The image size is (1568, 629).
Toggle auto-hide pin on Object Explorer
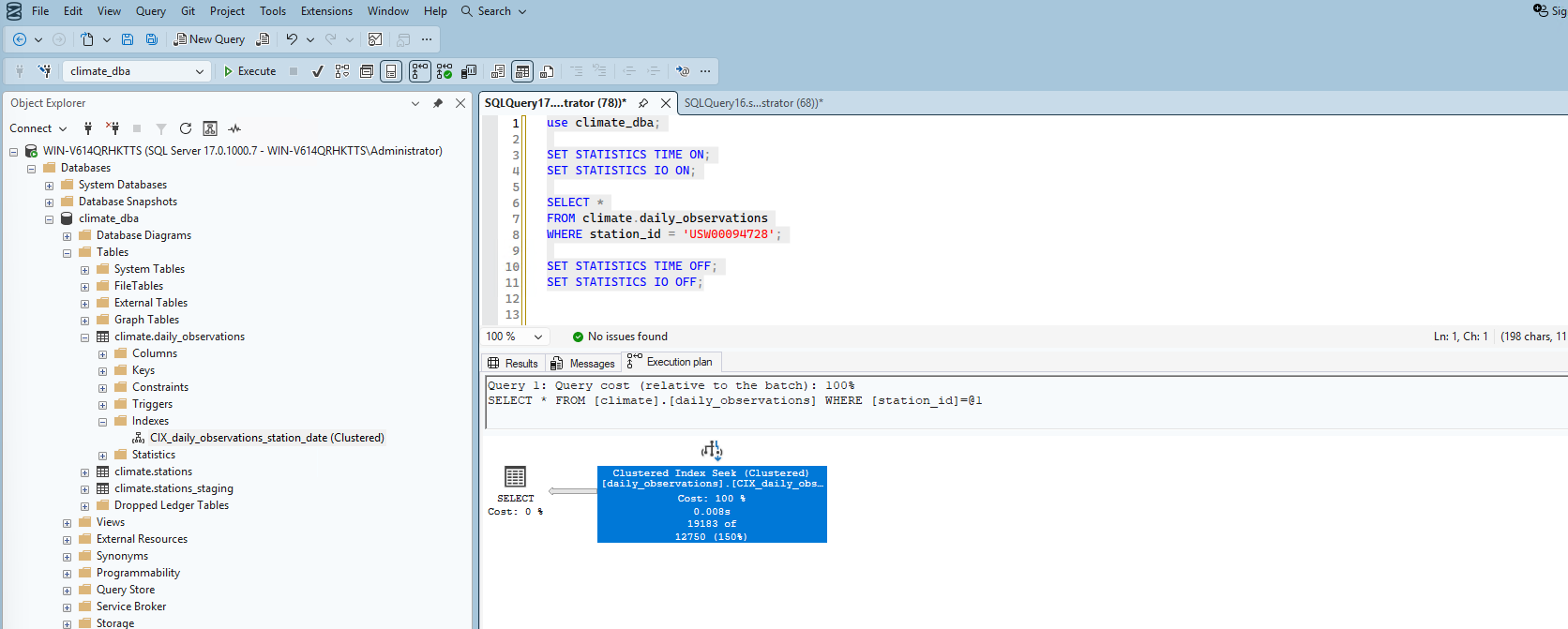[437, 103]
